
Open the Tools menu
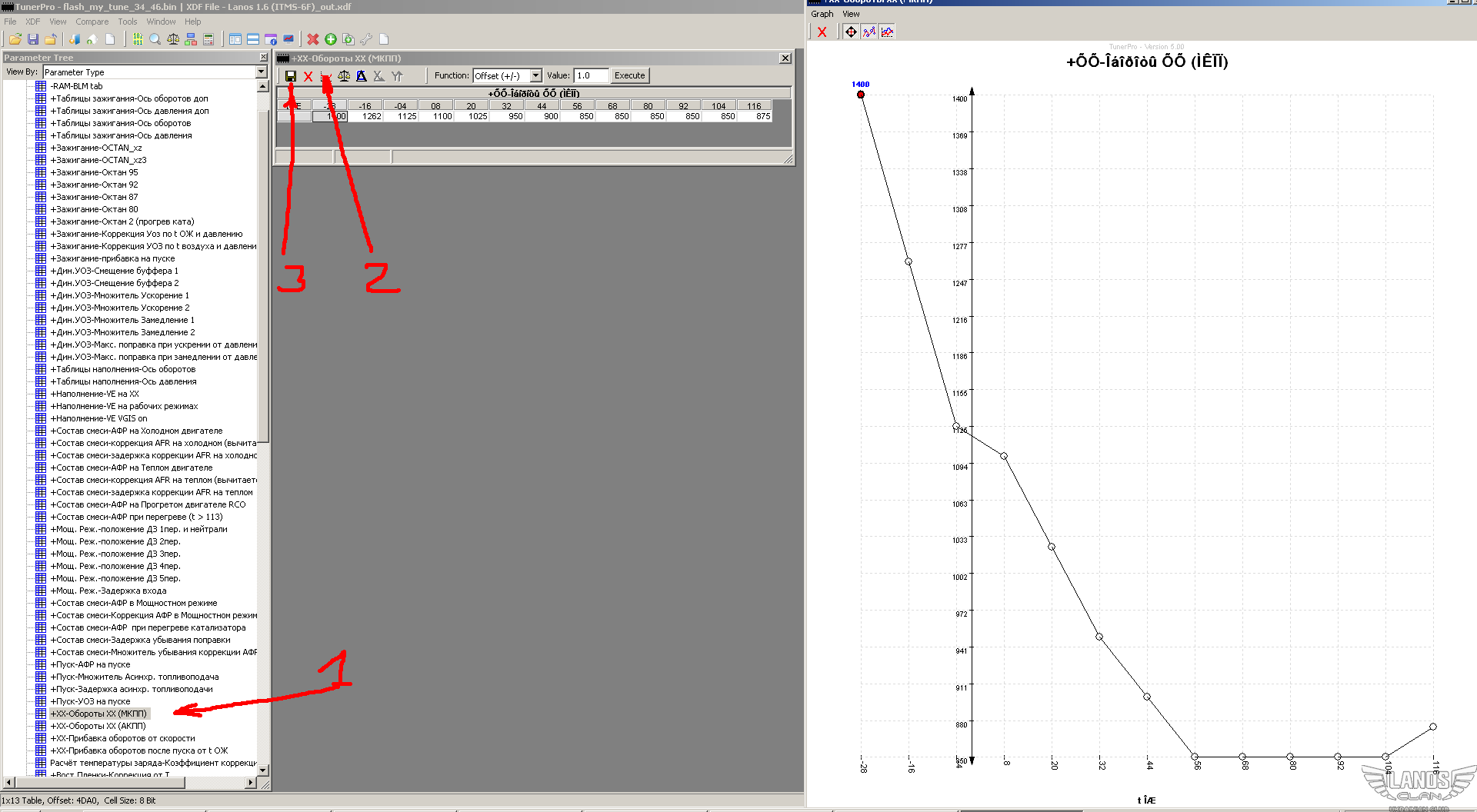pos(127,22)
